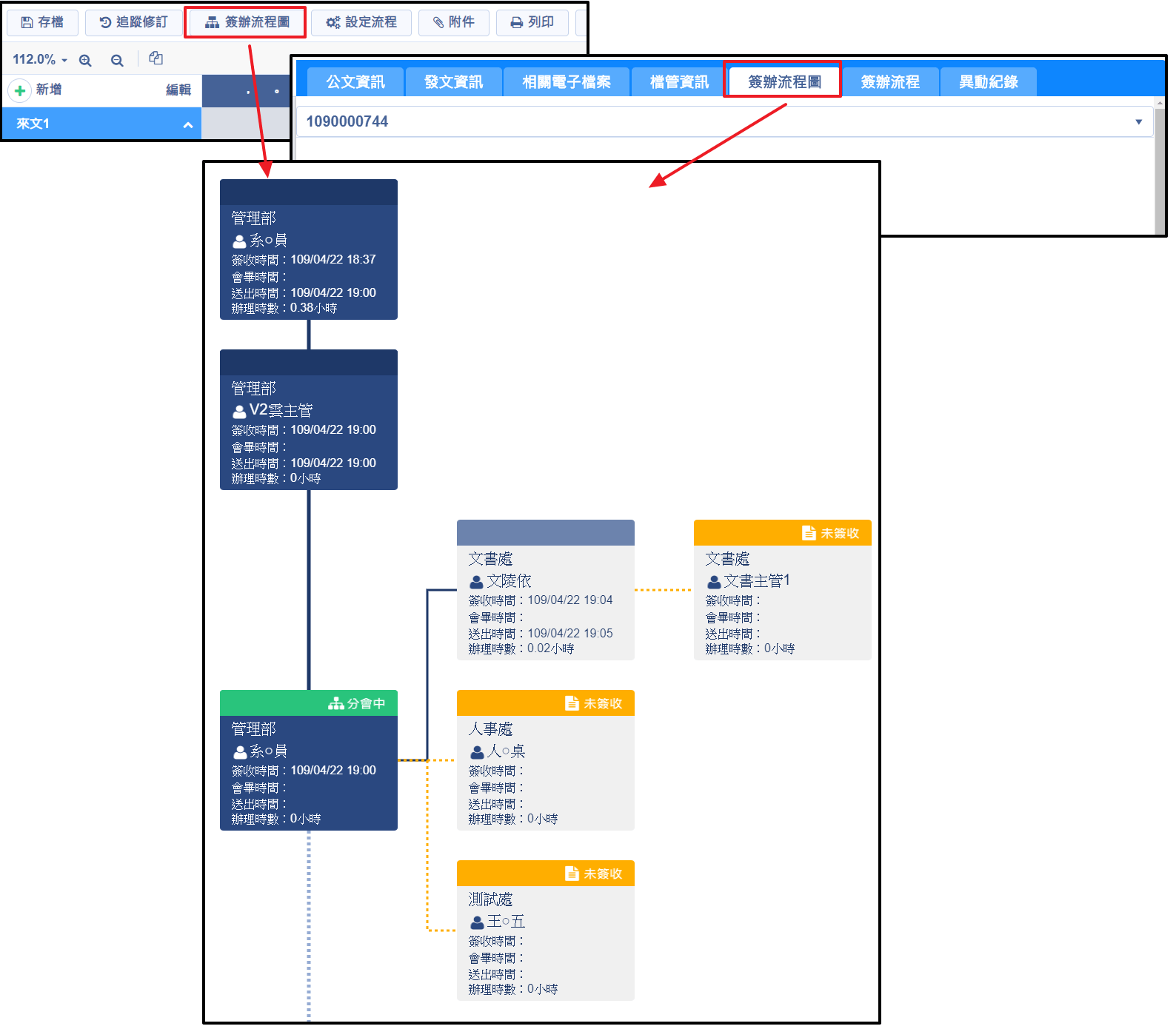Click the person icon next to 文陵依
Image resolution: width=1176 pixels, height=1029 pixels.
pyautogui.click(x=477, y=582)
